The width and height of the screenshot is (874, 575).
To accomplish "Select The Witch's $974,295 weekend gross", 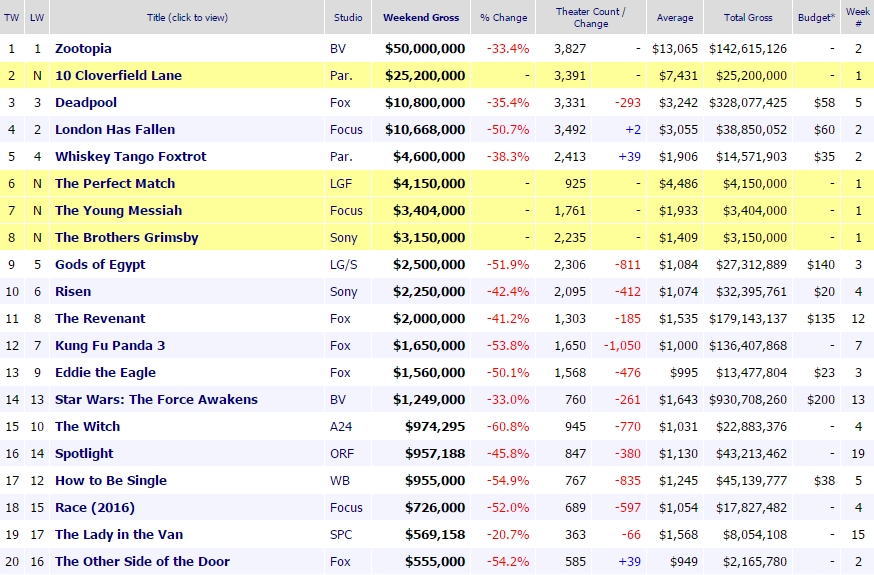I will [435, 427].
